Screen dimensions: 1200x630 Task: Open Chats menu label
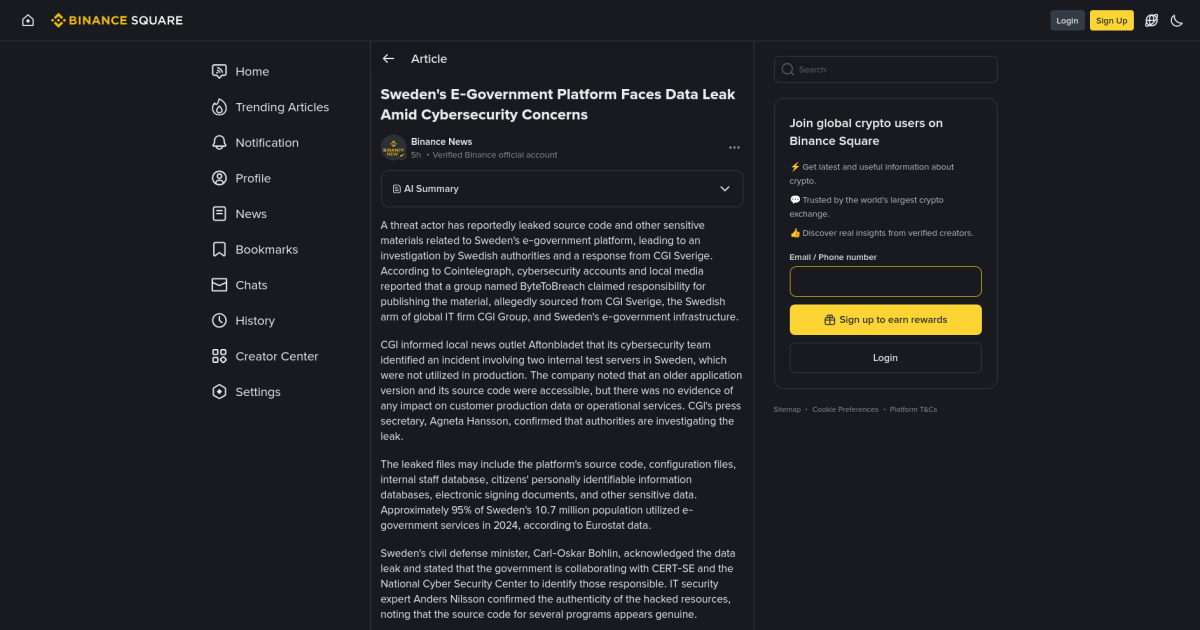tap(251, 285)
